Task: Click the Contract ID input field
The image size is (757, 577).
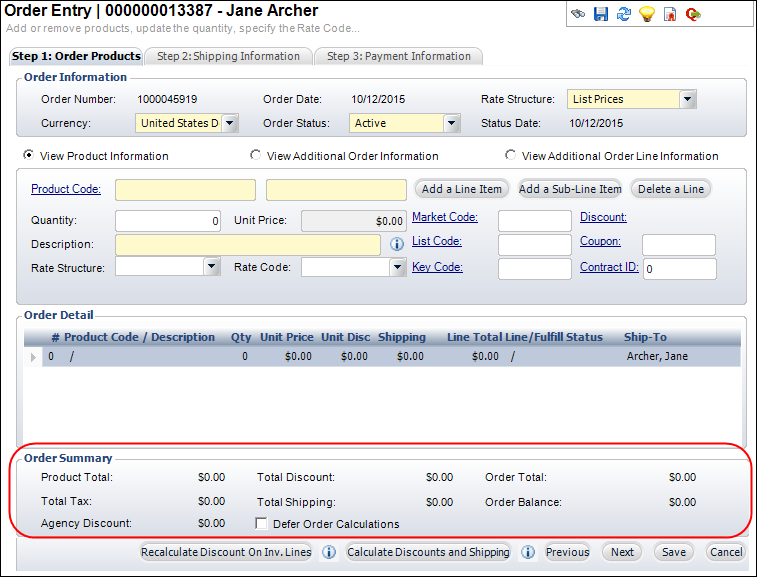Action: coord(680,269)
